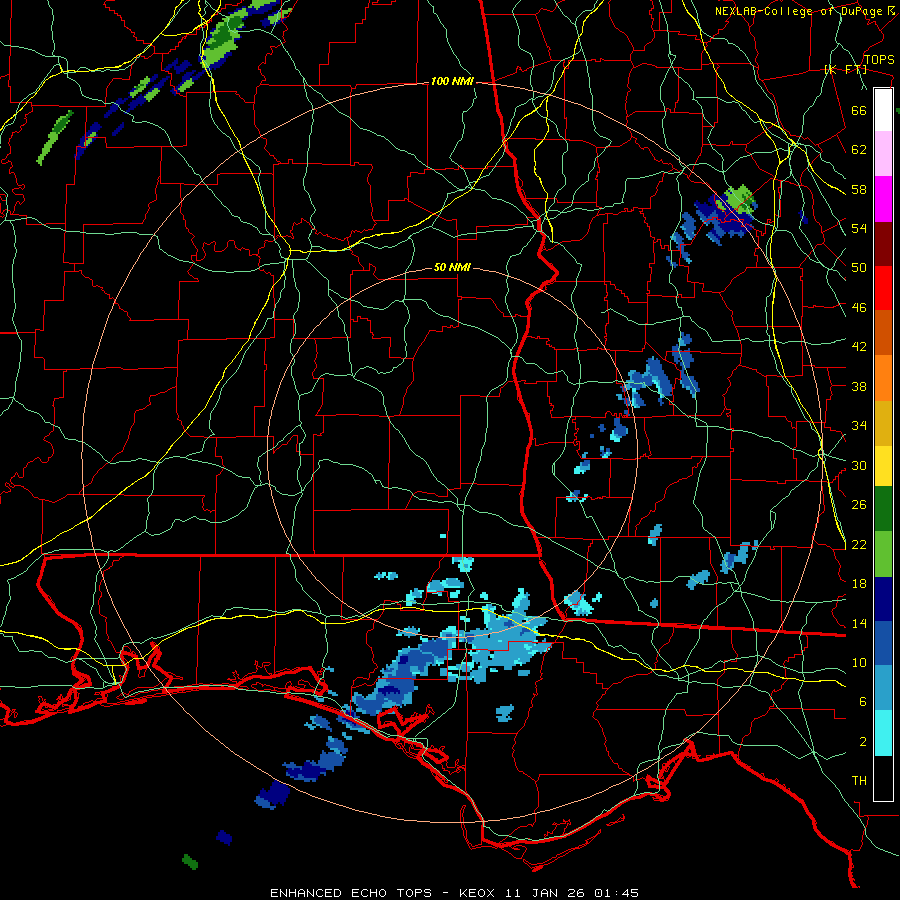
Task: Click the light green legend swatch
Action: click(883, 554)
